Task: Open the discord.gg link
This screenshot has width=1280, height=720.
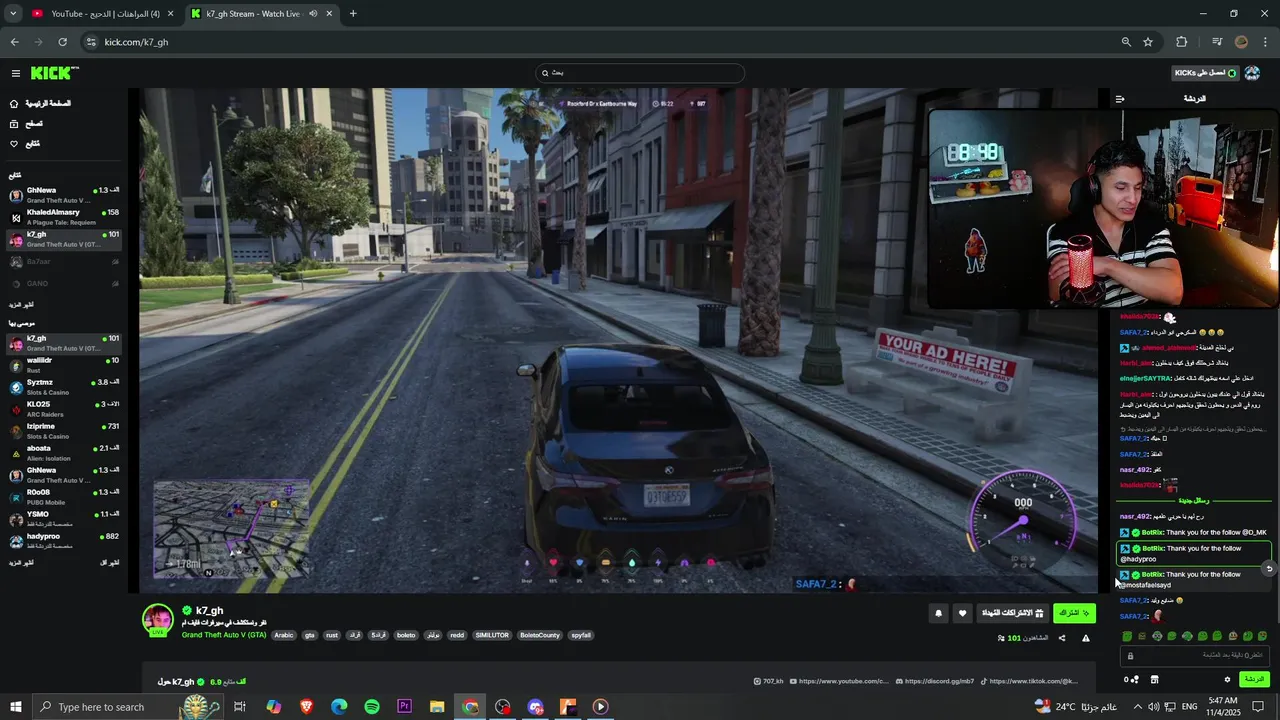Action: [934, 681]
